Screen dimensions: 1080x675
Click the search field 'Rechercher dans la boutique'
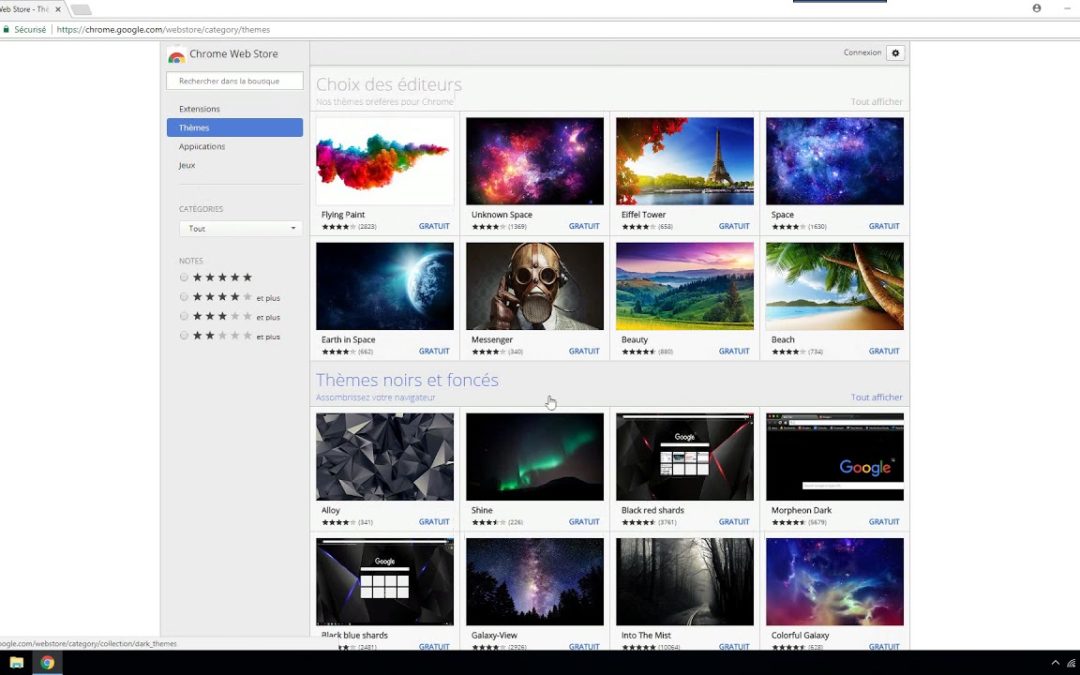click(234, 81)
